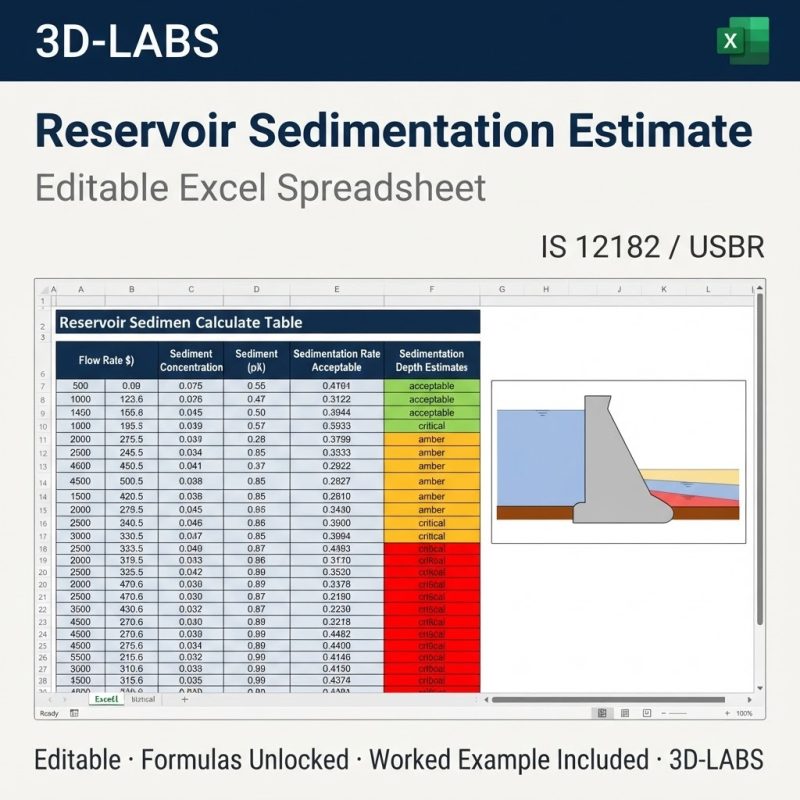Select cell containing 4600
The width and height of the screenshot is (800, 800).
81,466
